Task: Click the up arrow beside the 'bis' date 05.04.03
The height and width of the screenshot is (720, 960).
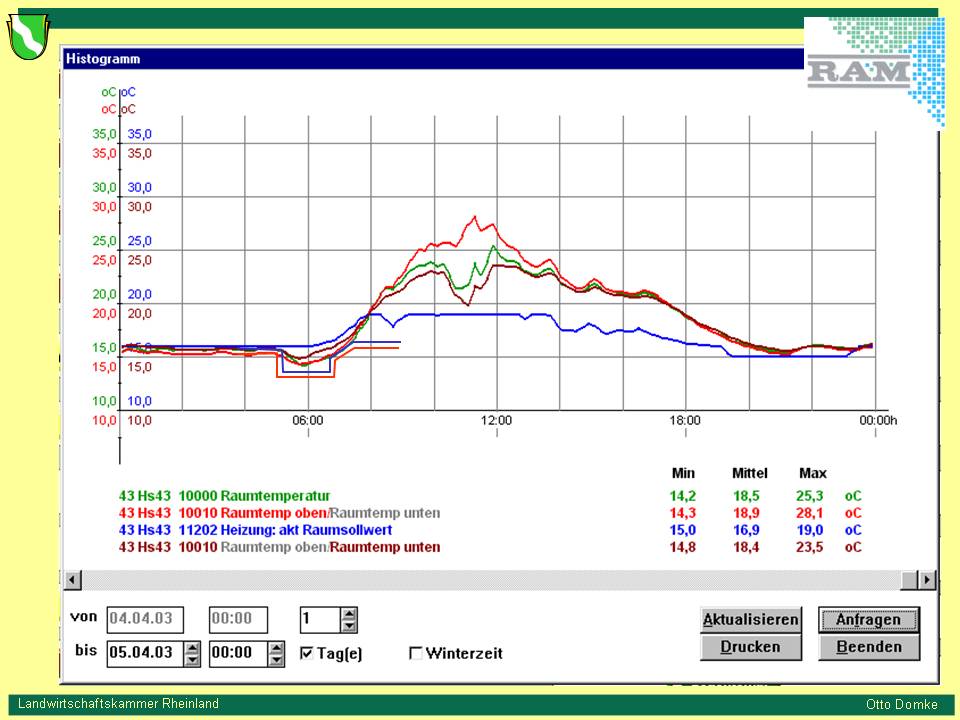Action: pos(192,648)
